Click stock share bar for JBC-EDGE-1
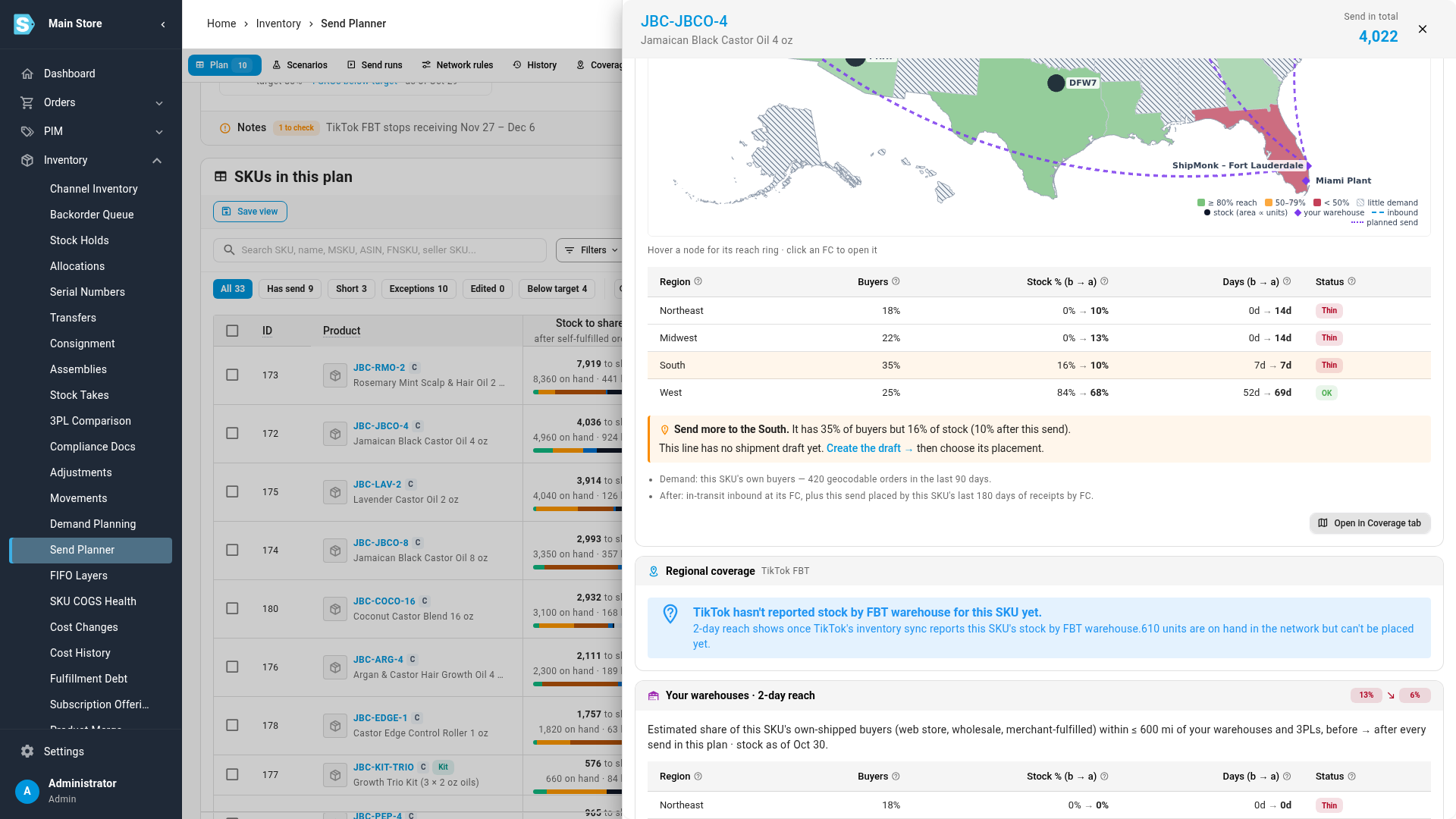This screenshot has height=819, width=1456. (578, 742)
